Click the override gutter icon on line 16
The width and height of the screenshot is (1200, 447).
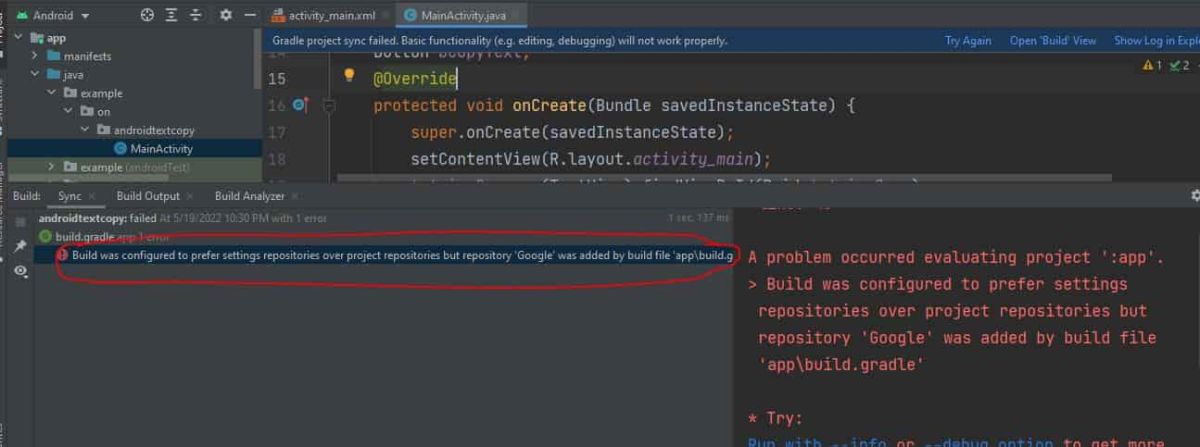(300, 105)
